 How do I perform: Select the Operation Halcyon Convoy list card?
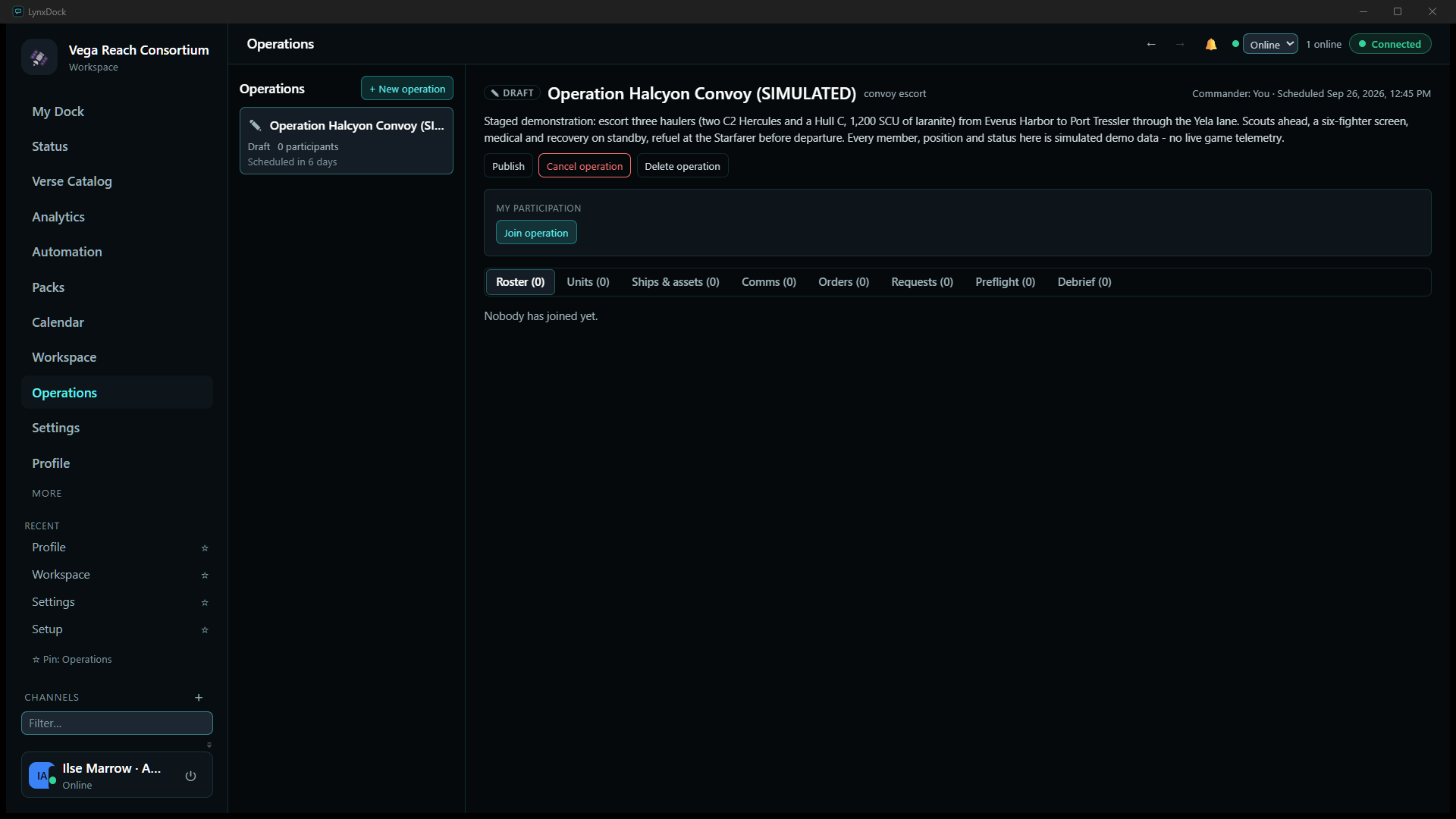tap(347, 141)
